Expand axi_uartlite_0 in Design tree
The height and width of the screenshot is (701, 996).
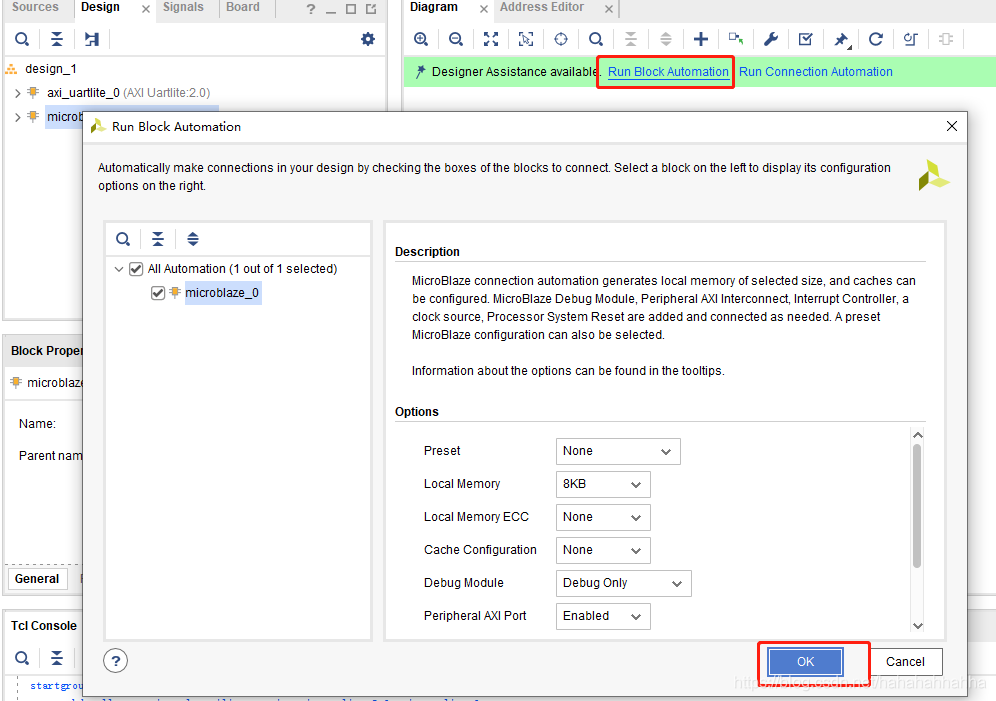click(17, 93)
